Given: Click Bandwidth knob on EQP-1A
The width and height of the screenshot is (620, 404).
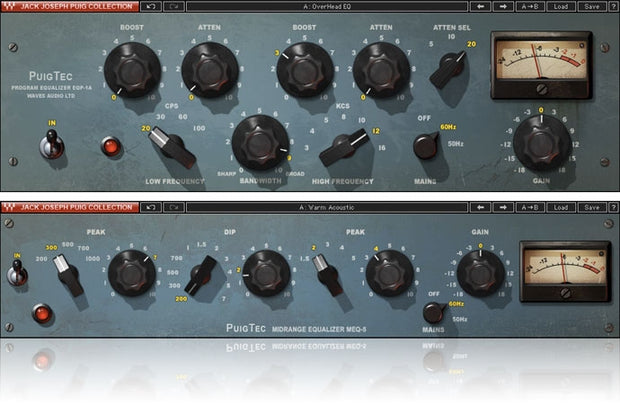Looking at the screenshot, I should point(260,143).
